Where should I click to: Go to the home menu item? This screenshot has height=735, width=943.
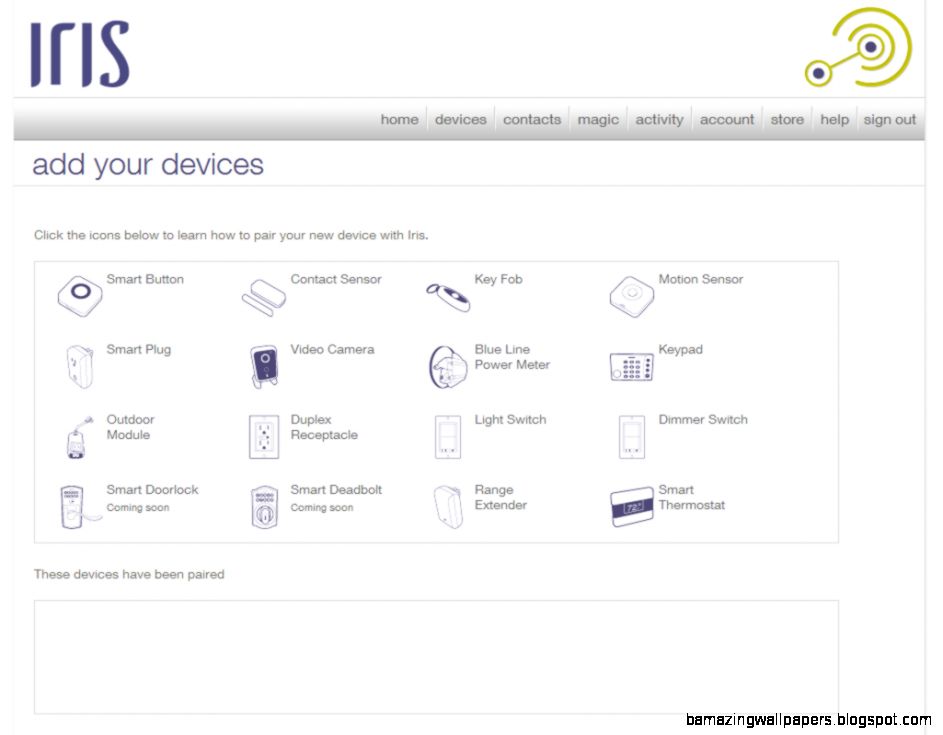[399, 120]
